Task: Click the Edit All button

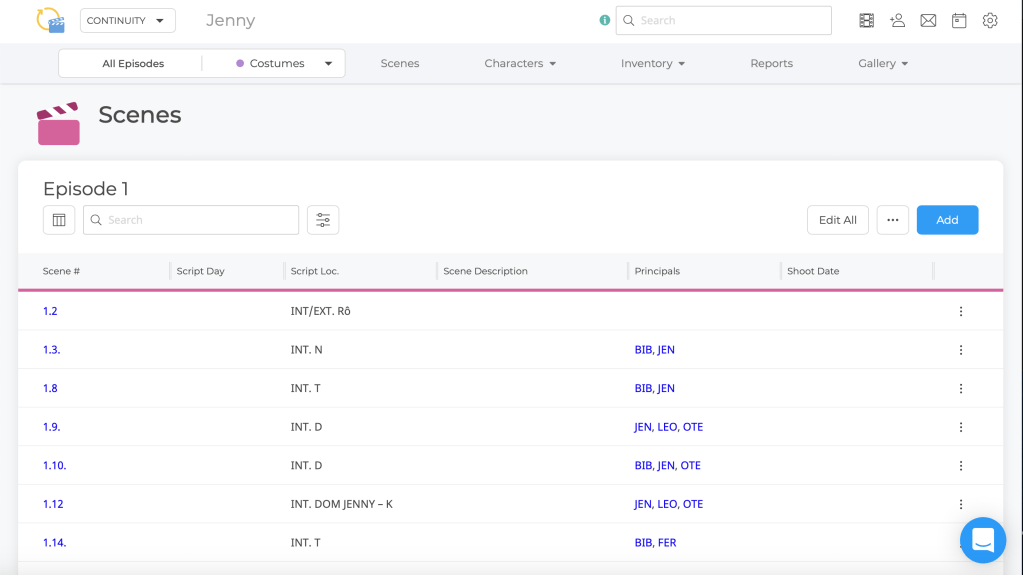Action: coord(837,220)
